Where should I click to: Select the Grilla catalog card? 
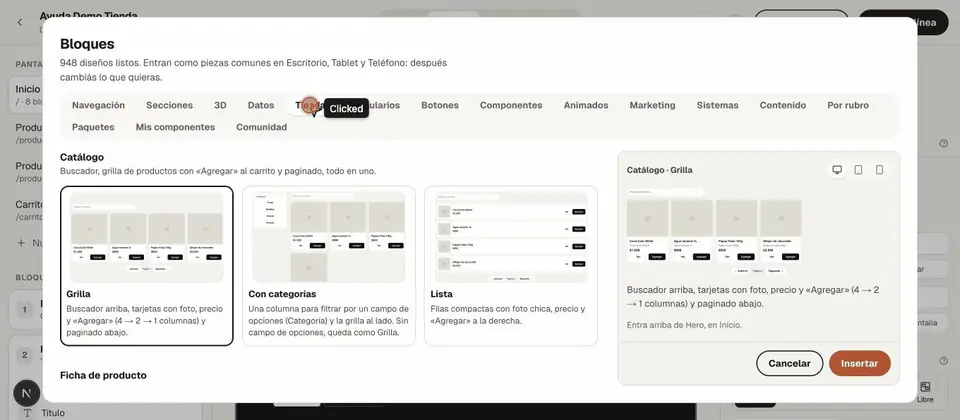[x=147, y=266]
